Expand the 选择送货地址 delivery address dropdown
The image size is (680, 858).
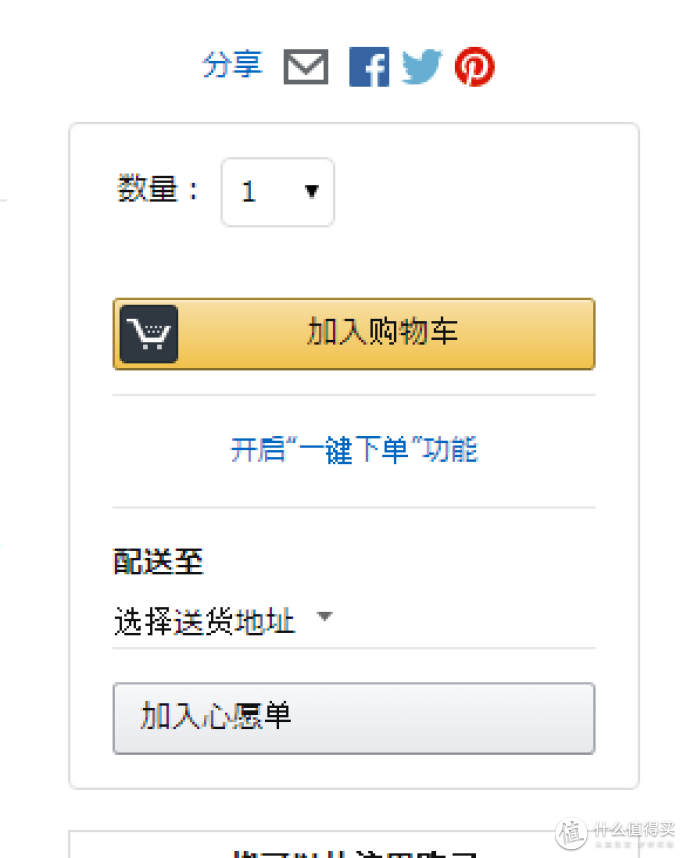[223, 621]
